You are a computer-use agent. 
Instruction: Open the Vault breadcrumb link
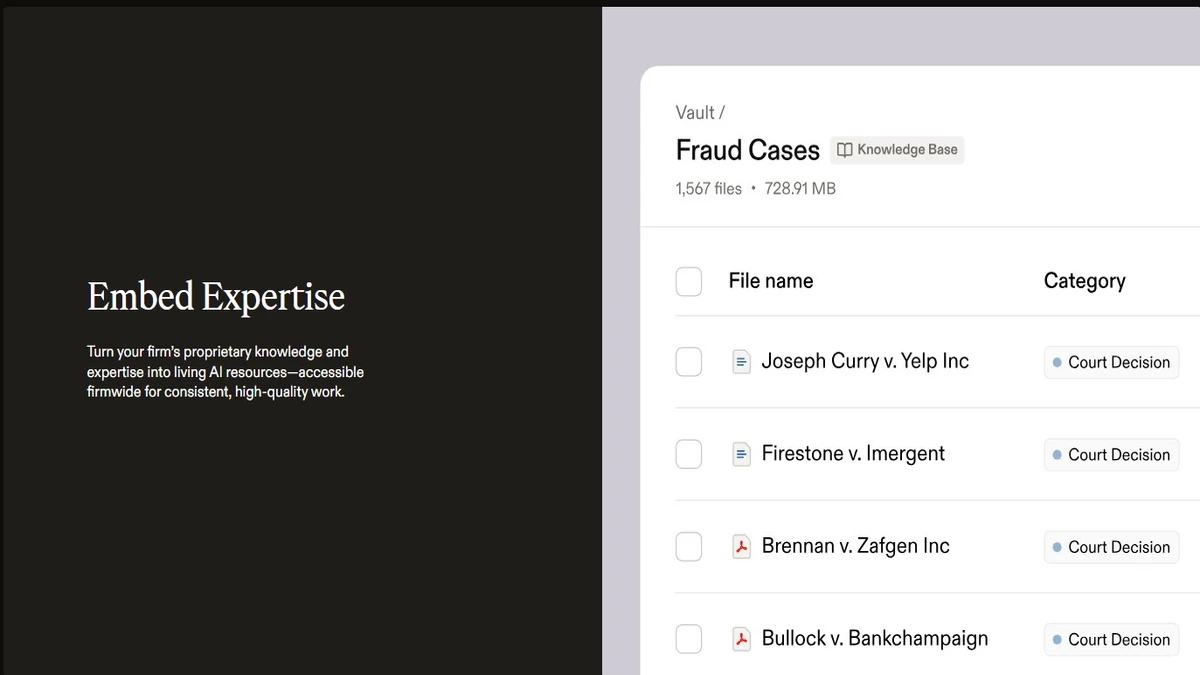(695, 113)
